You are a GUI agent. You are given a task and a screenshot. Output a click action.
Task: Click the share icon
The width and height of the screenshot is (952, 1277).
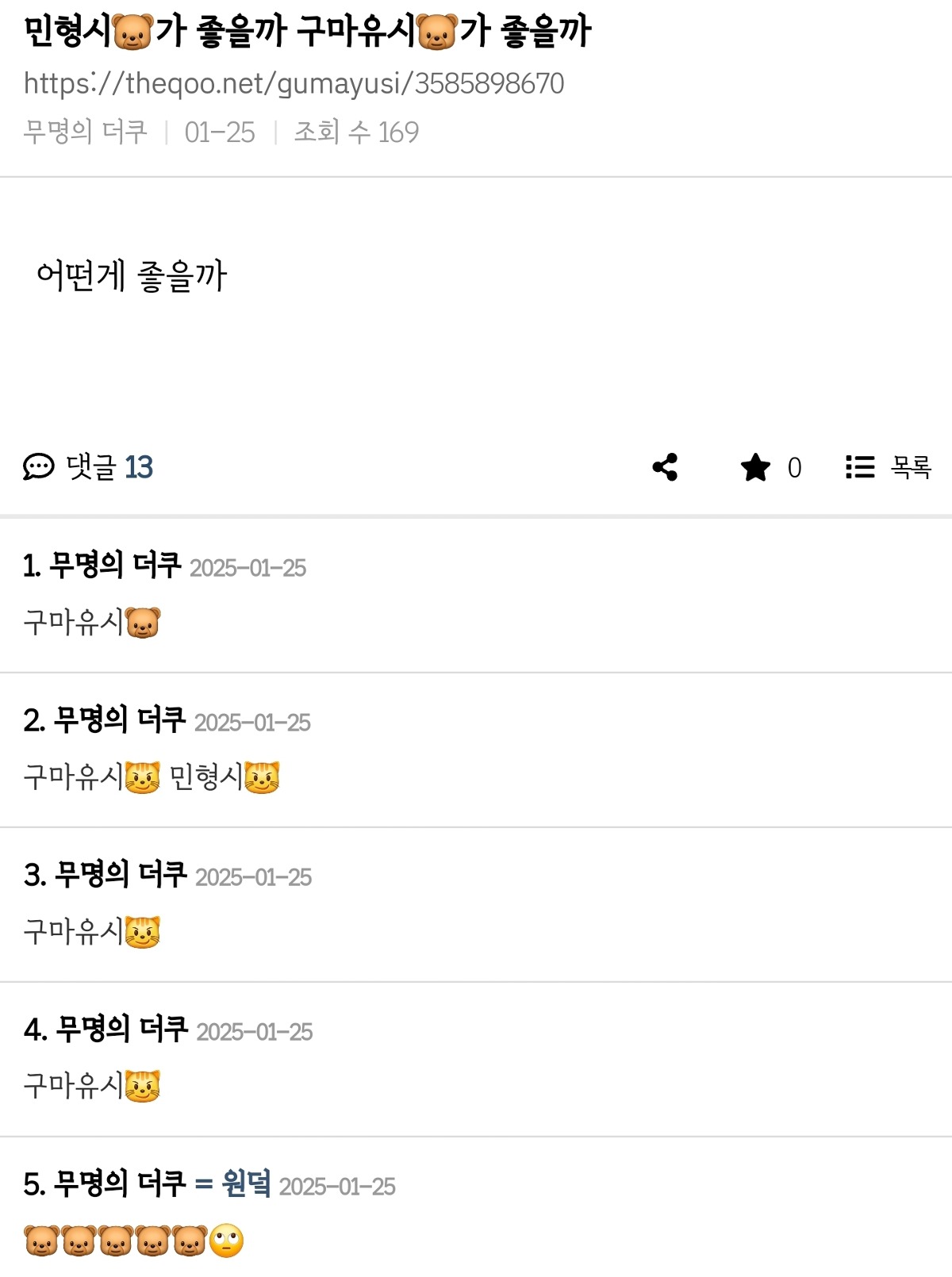point(665,467)
